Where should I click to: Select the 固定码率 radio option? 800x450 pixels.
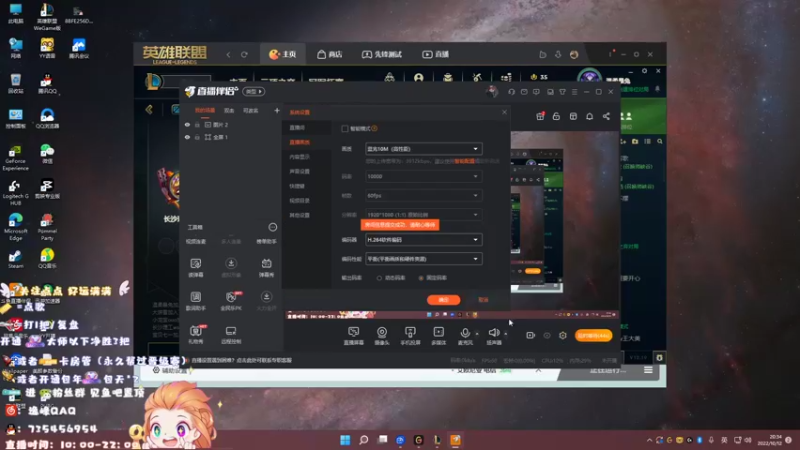tap(421, 278)
